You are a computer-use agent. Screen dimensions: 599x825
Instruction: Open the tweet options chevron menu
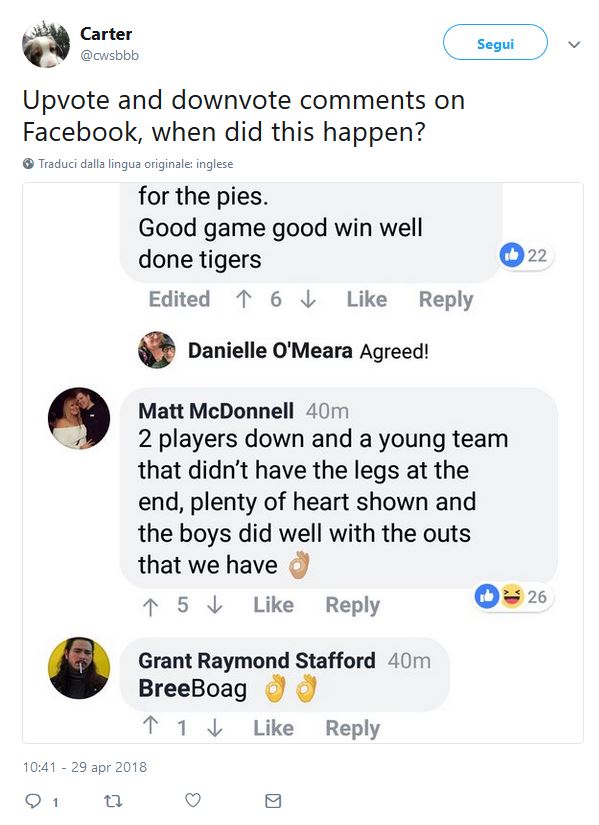[574, 45]
